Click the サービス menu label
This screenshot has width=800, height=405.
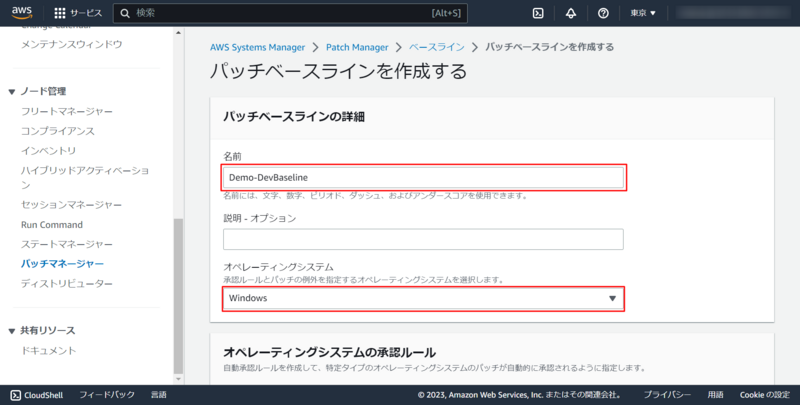click(86, 13)
